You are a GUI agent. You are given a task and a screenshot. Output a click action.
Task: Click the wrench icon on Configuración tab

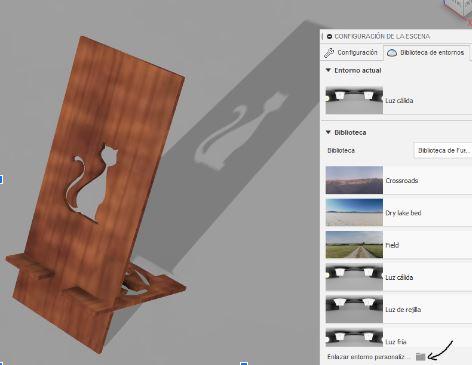coord(329,53)
